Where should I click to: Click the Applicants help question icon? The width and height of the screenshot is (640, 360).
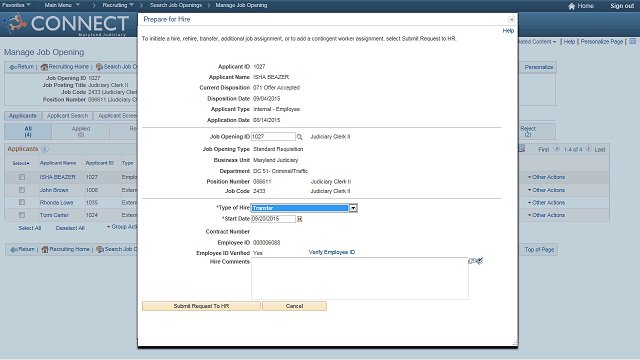point(45,149)
